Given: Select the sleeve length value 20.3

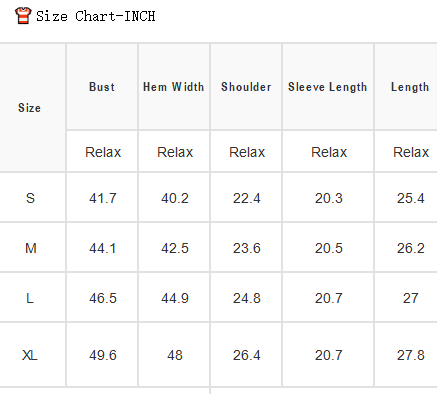Looking at the screenshot, I should coord(329,198).
